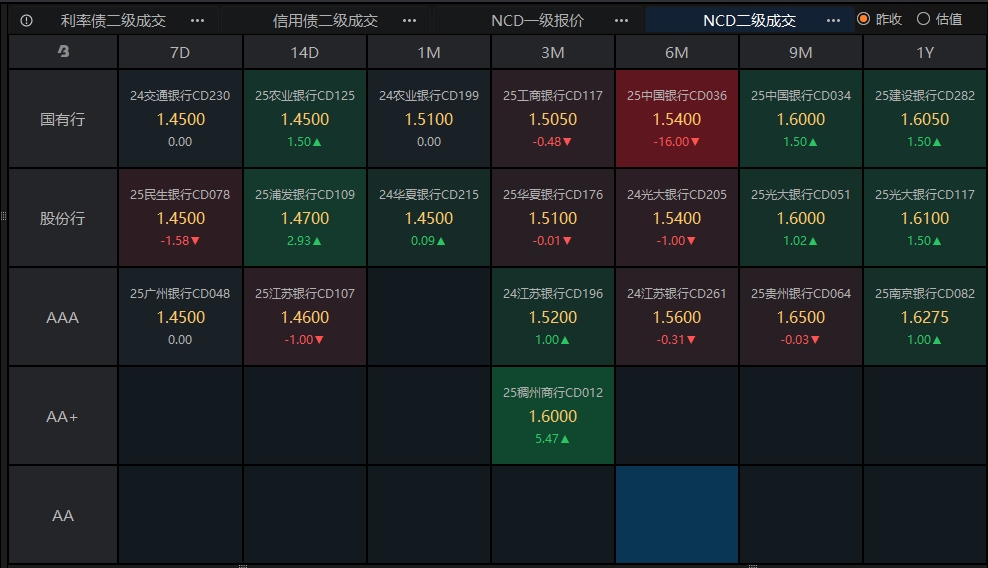Select the AA+ row header
The width and height of the screenshot is (988, 568).
click(63, 416)
